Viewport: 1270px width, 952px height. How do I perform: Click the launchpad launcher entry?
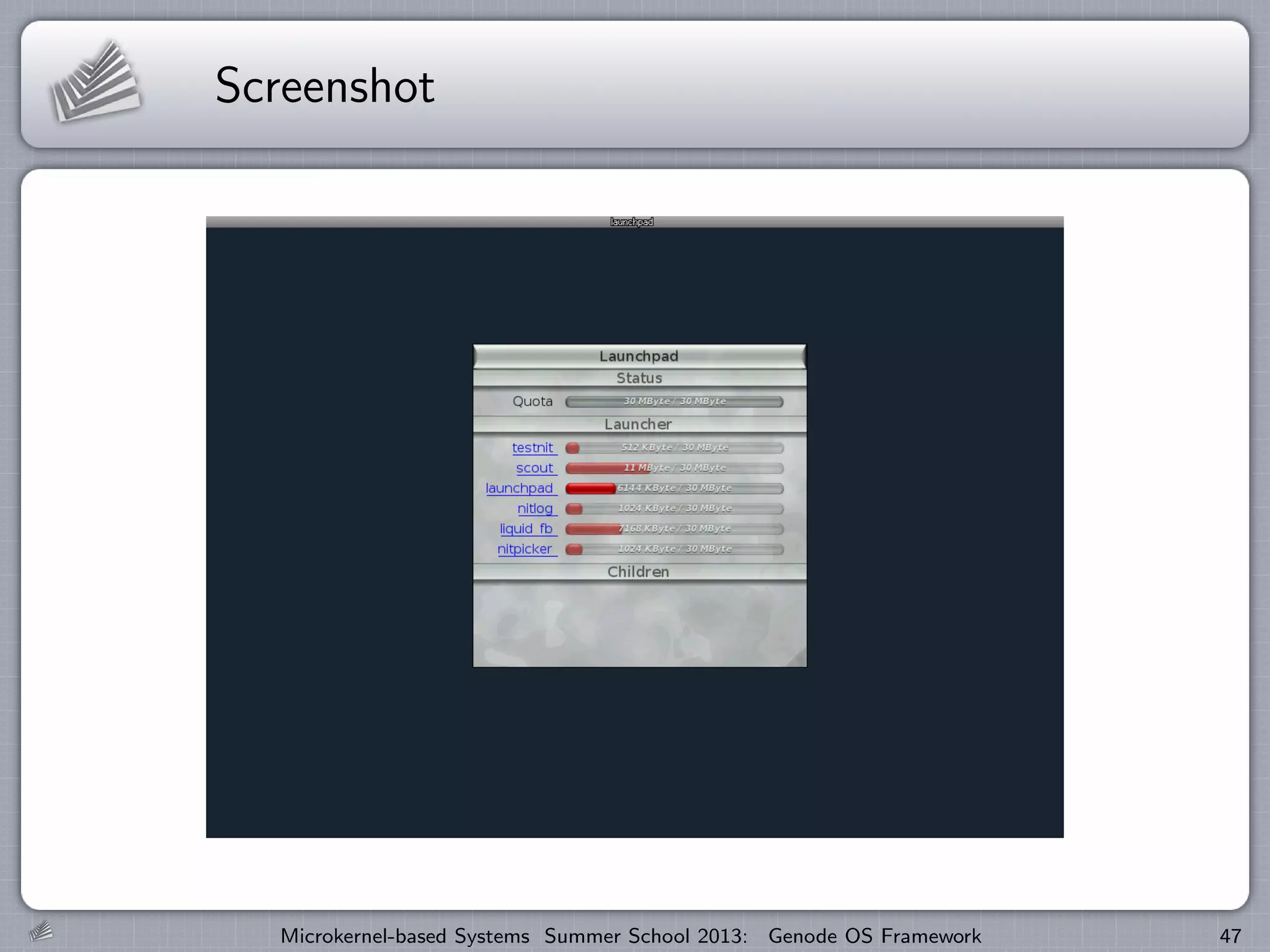(520, 488)
